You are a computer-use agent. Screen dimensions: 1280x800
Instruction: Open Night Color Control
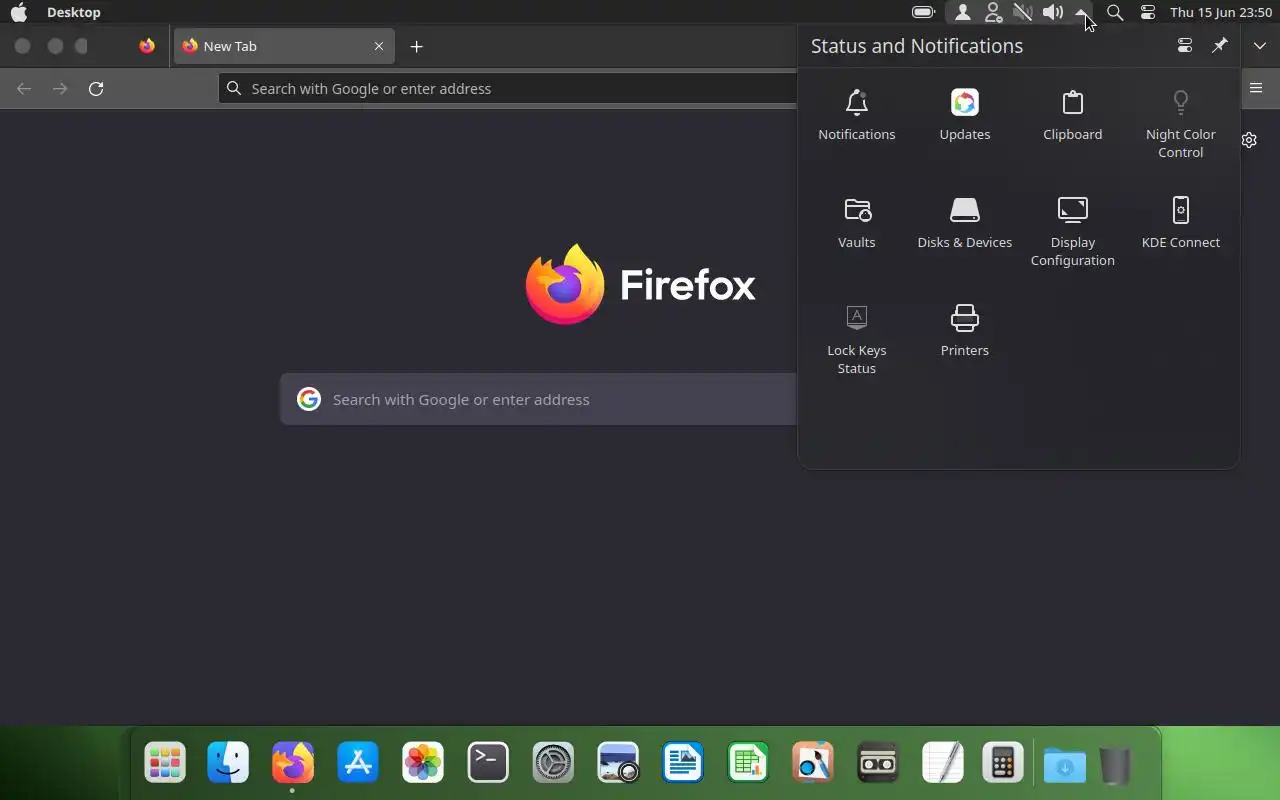click(1180, 124)
